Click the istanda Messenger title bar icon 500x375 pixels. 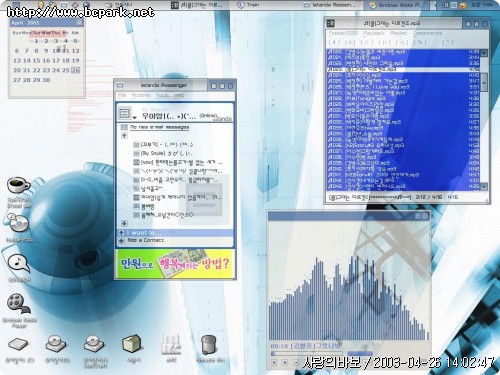click(120, 86)
